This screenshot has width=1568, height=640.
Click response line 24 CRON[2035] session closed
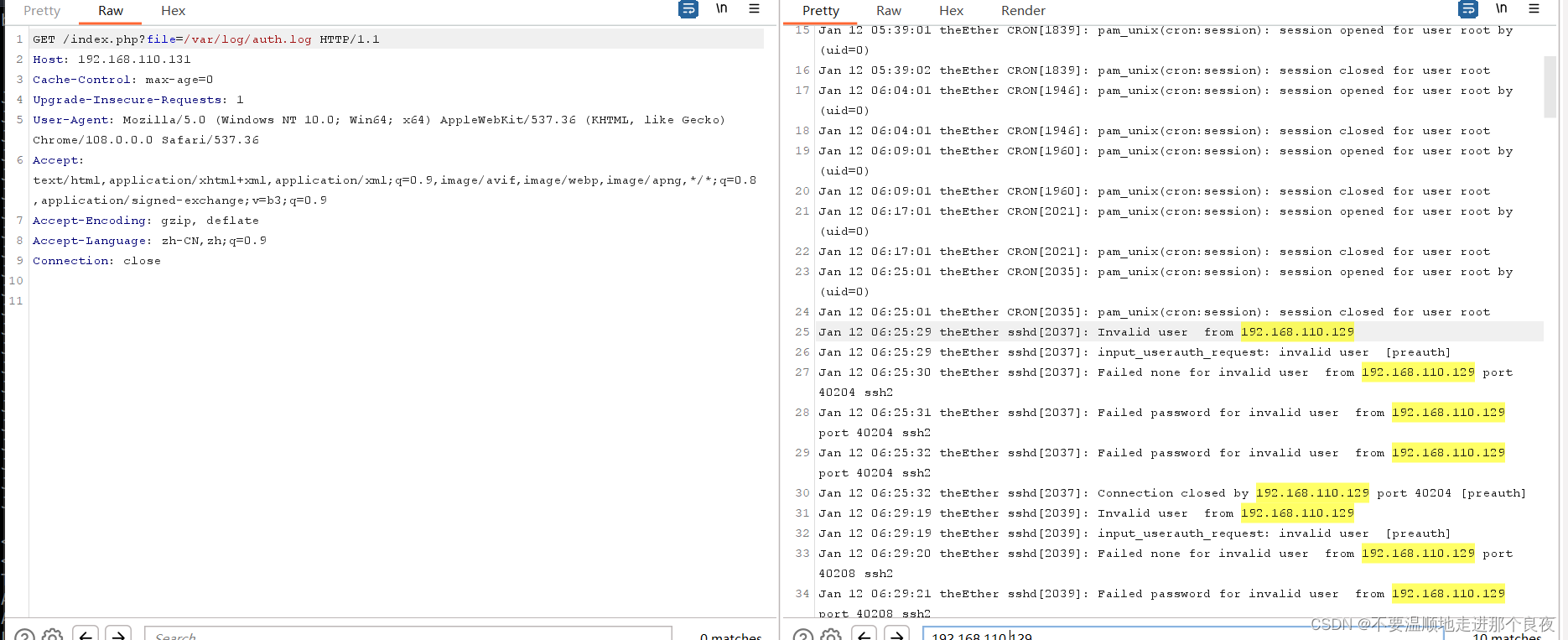1155,312
